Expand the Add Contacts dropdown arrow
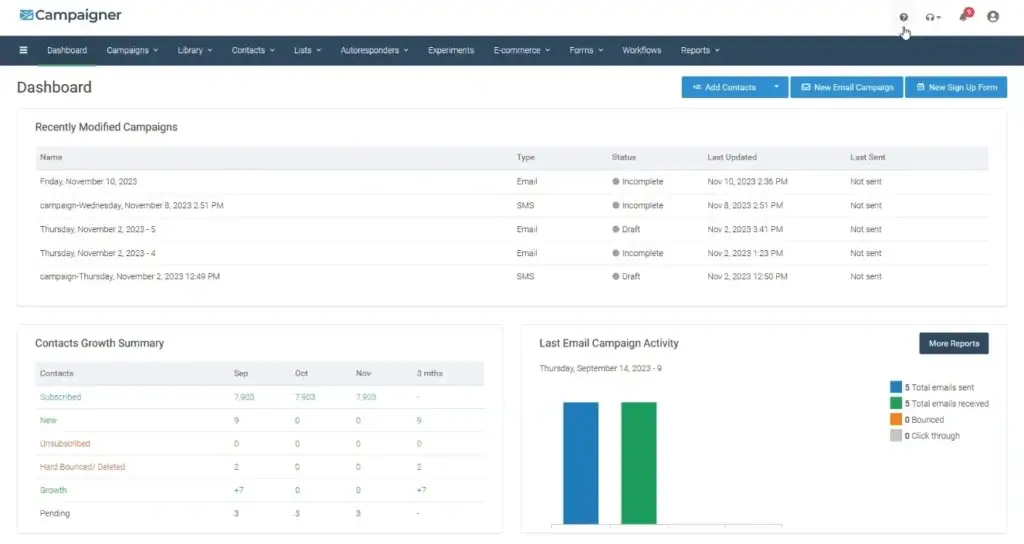This screenshot has height=544, width=1024. (x=776, y=87)
